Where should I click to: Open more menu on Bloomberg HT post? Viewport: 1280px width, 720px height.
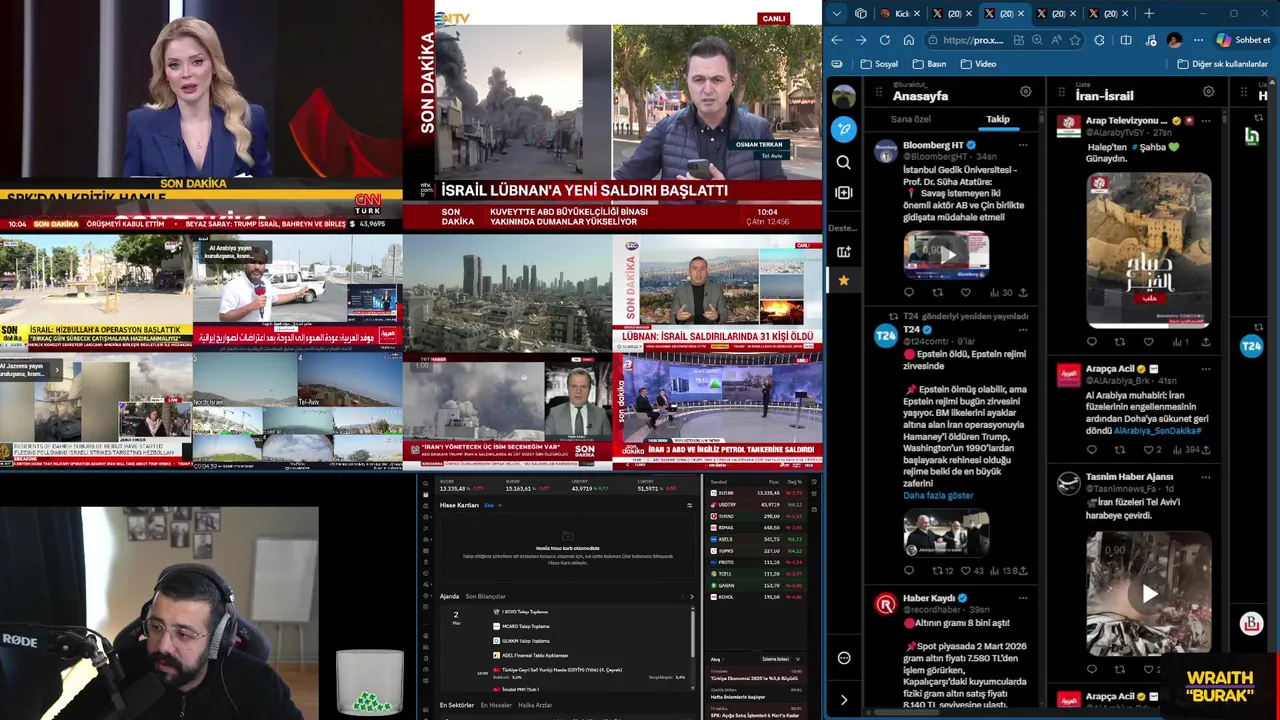[x=1022, y=145]
